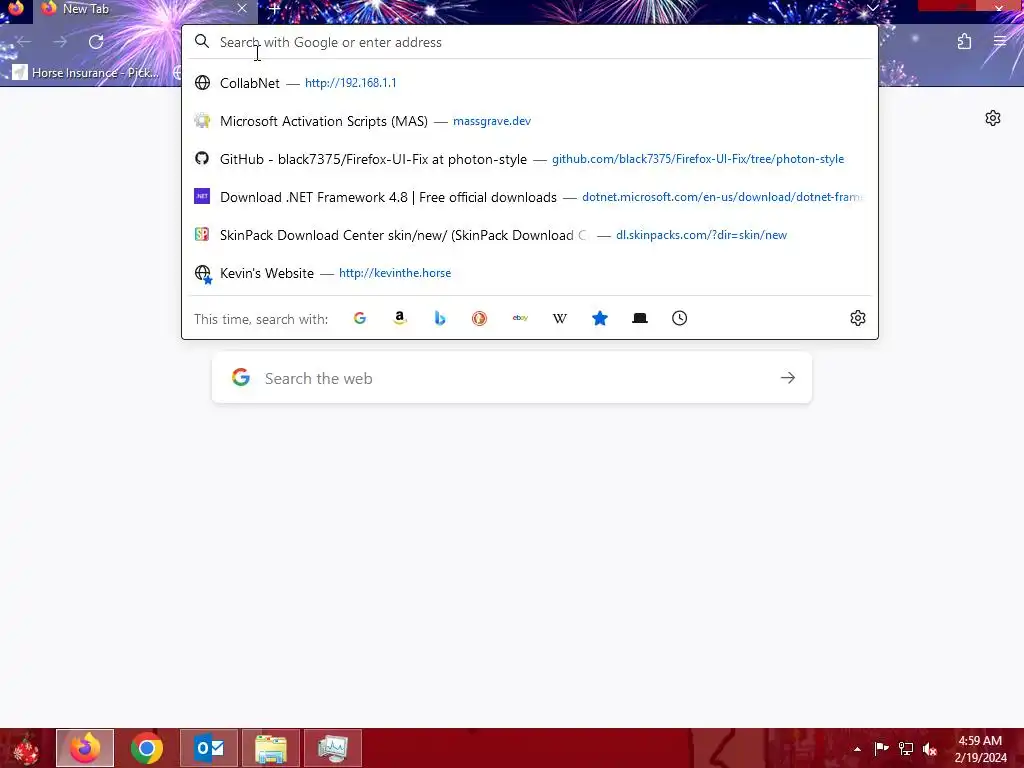This screenshot has height=768, width=1024.
Task: Search history using the clock icon
Action: point(679,318)
